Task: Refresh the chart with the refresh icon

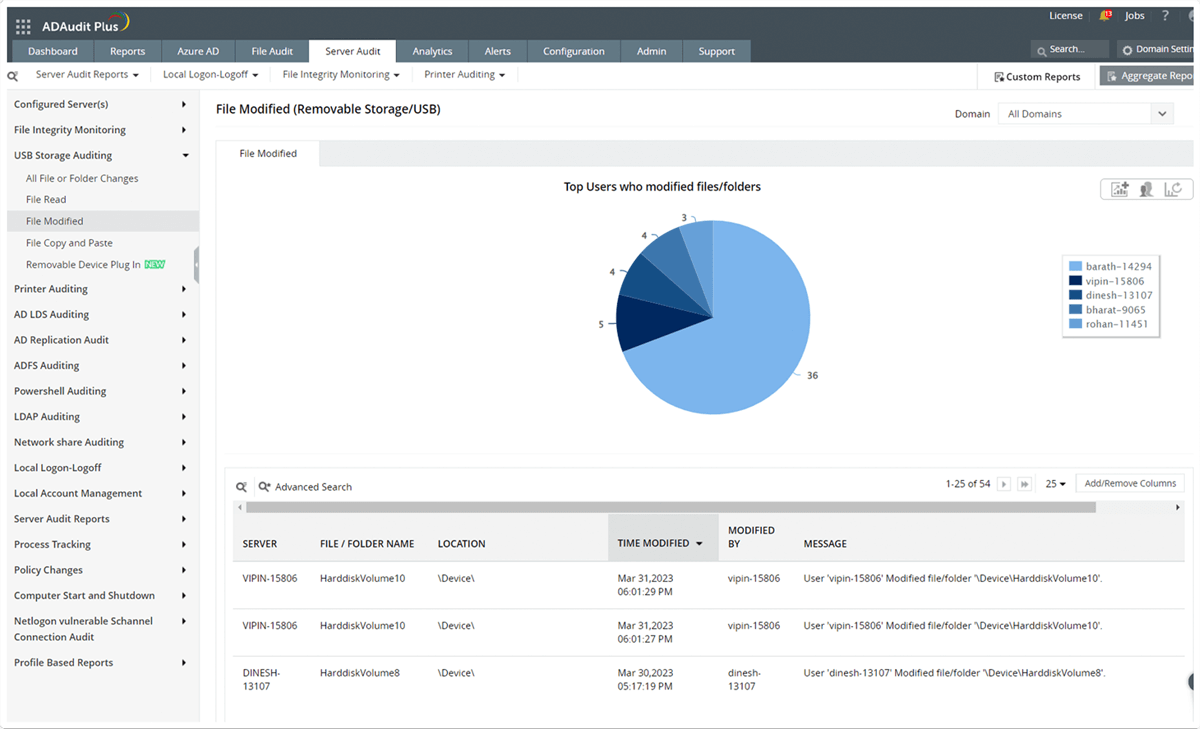Action: pos(1173,189)
